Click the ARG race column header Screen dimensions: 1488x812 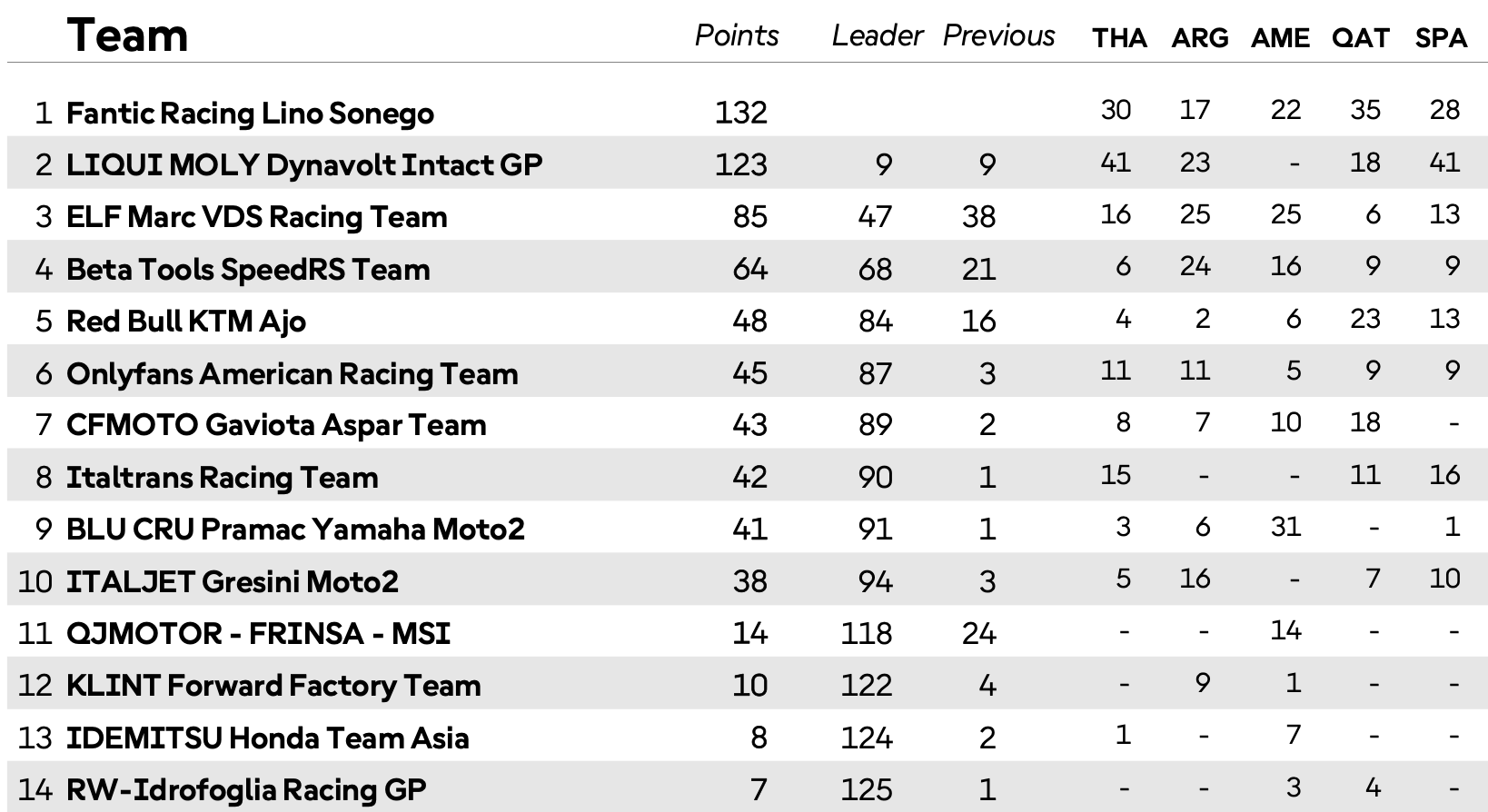coord(1199,38)
